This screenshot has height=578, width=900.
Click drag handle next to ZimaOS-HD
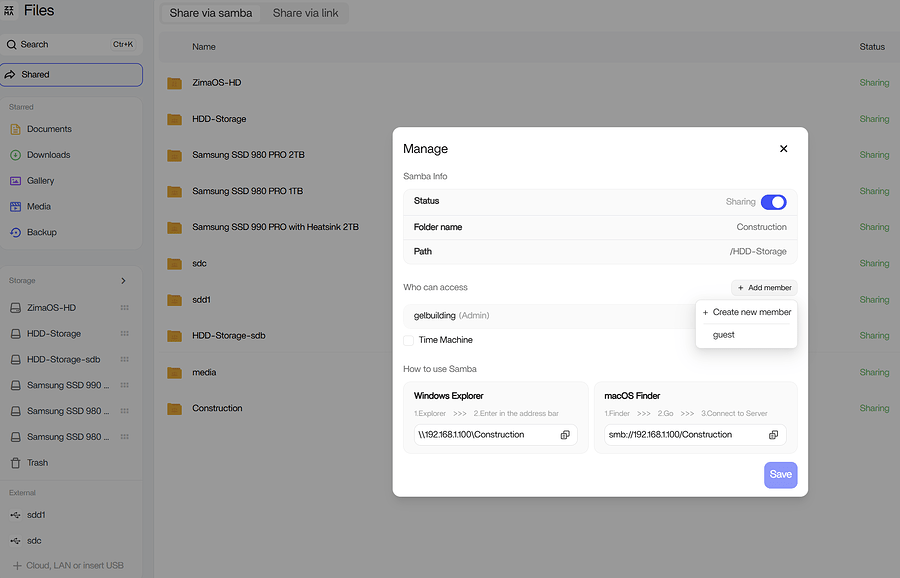[125, 308]
